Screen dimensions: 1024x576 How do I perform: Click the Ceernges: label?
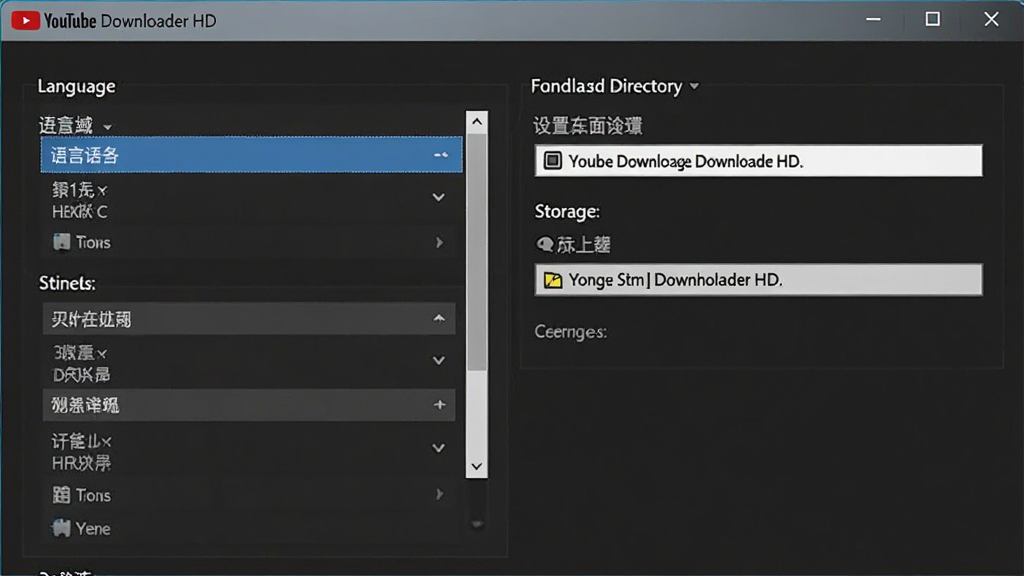tap(571, 332)
